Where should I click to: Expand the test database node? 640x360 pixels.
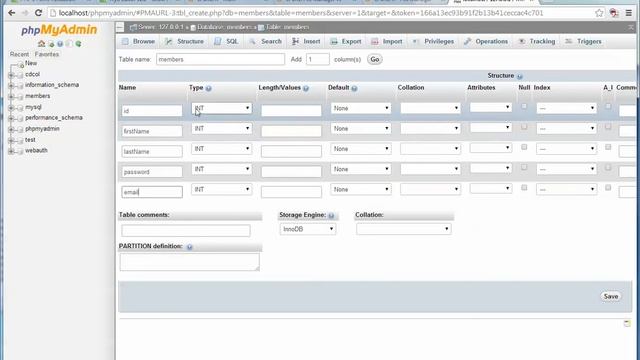tap(11, 140)
